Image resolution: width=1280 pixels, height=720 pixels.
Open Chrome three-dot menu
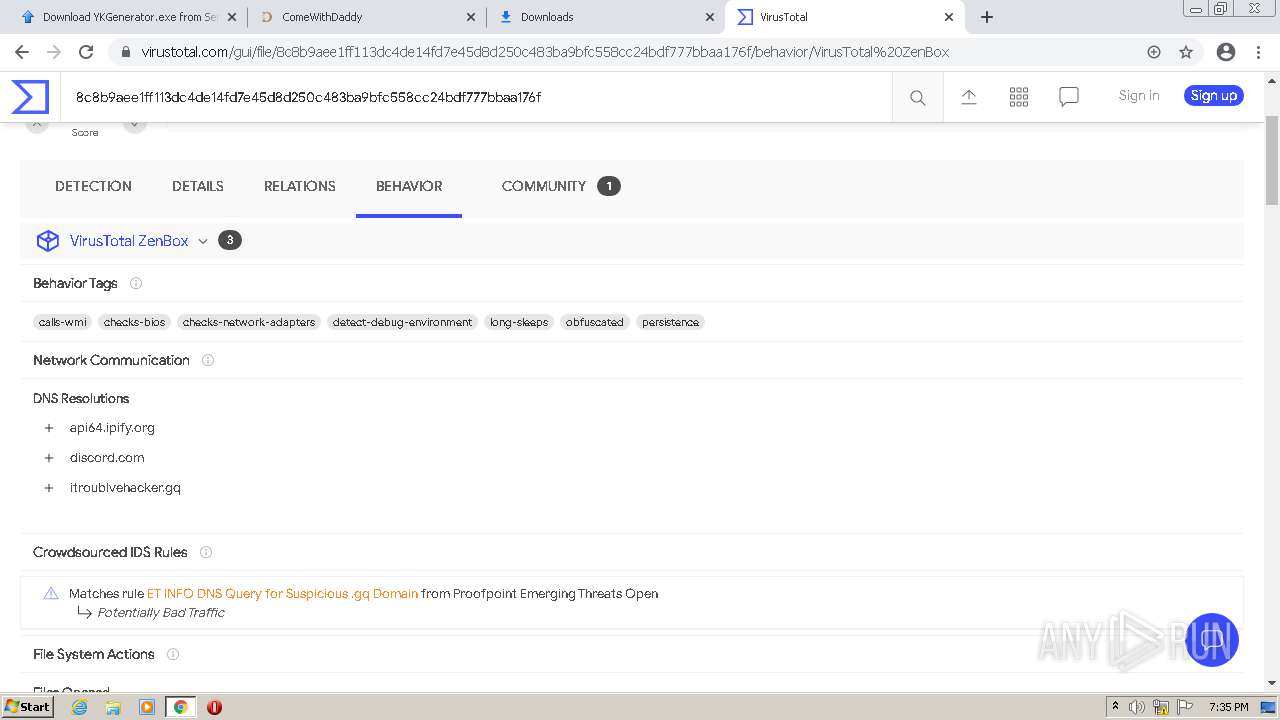tap(1259, 52)
